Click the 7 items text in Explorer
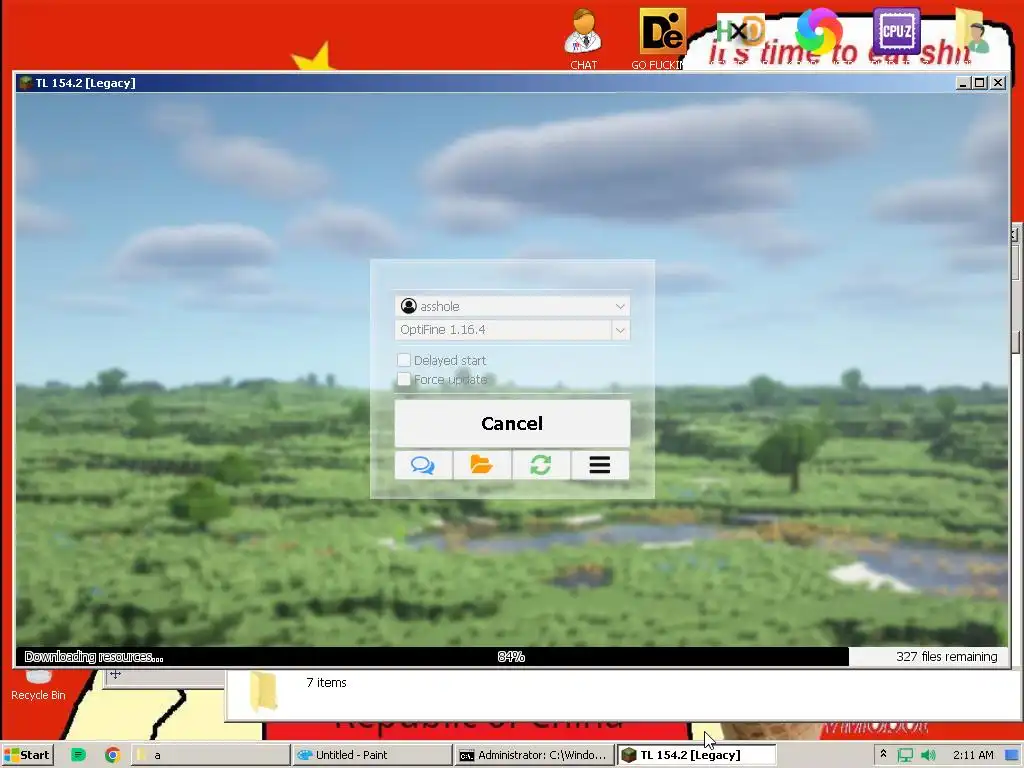 click(x=326, y=682)
